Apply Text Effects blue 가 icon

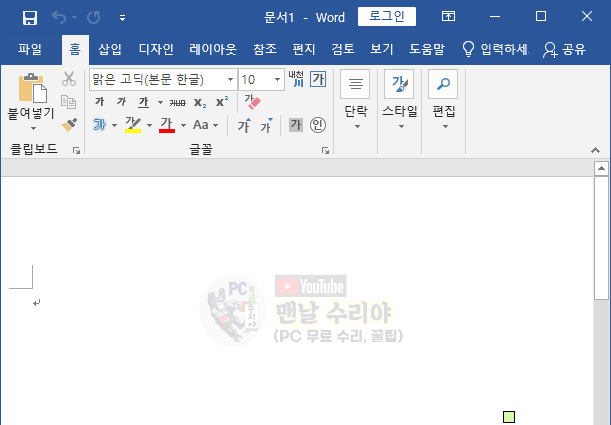coord(99,125)
